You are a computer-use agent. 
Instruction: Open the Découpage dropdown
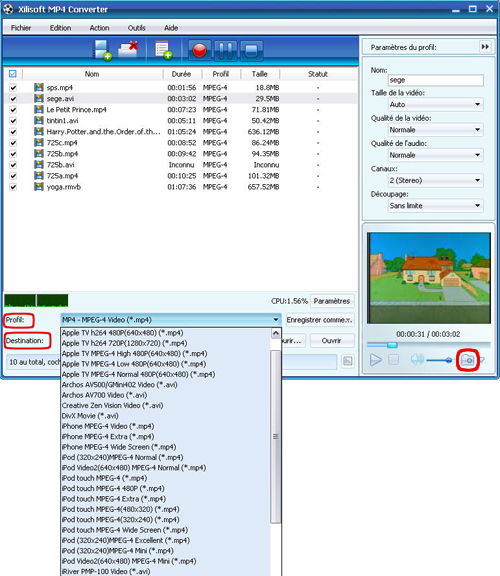(x=436, y=206)
